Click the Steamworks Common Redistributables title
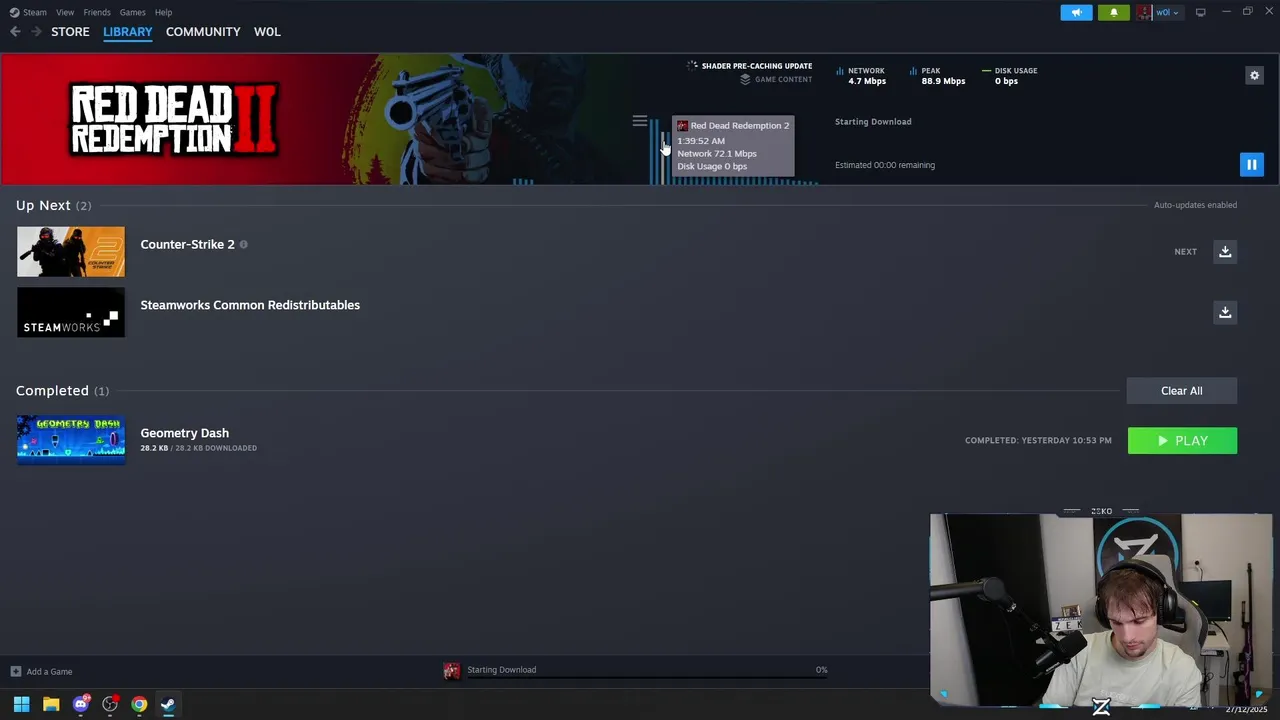1280x720 pixels. click(250, 305)
